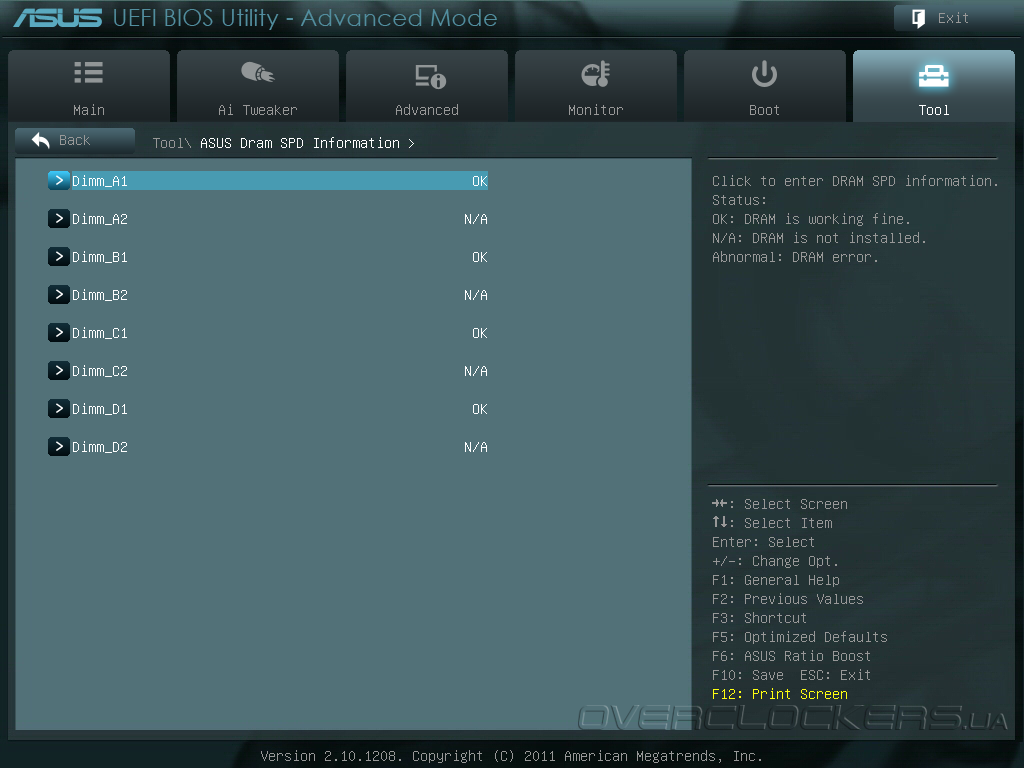Select the Dimm_D2 row label
Screen dimensions: 1024x768
point(100,447)
